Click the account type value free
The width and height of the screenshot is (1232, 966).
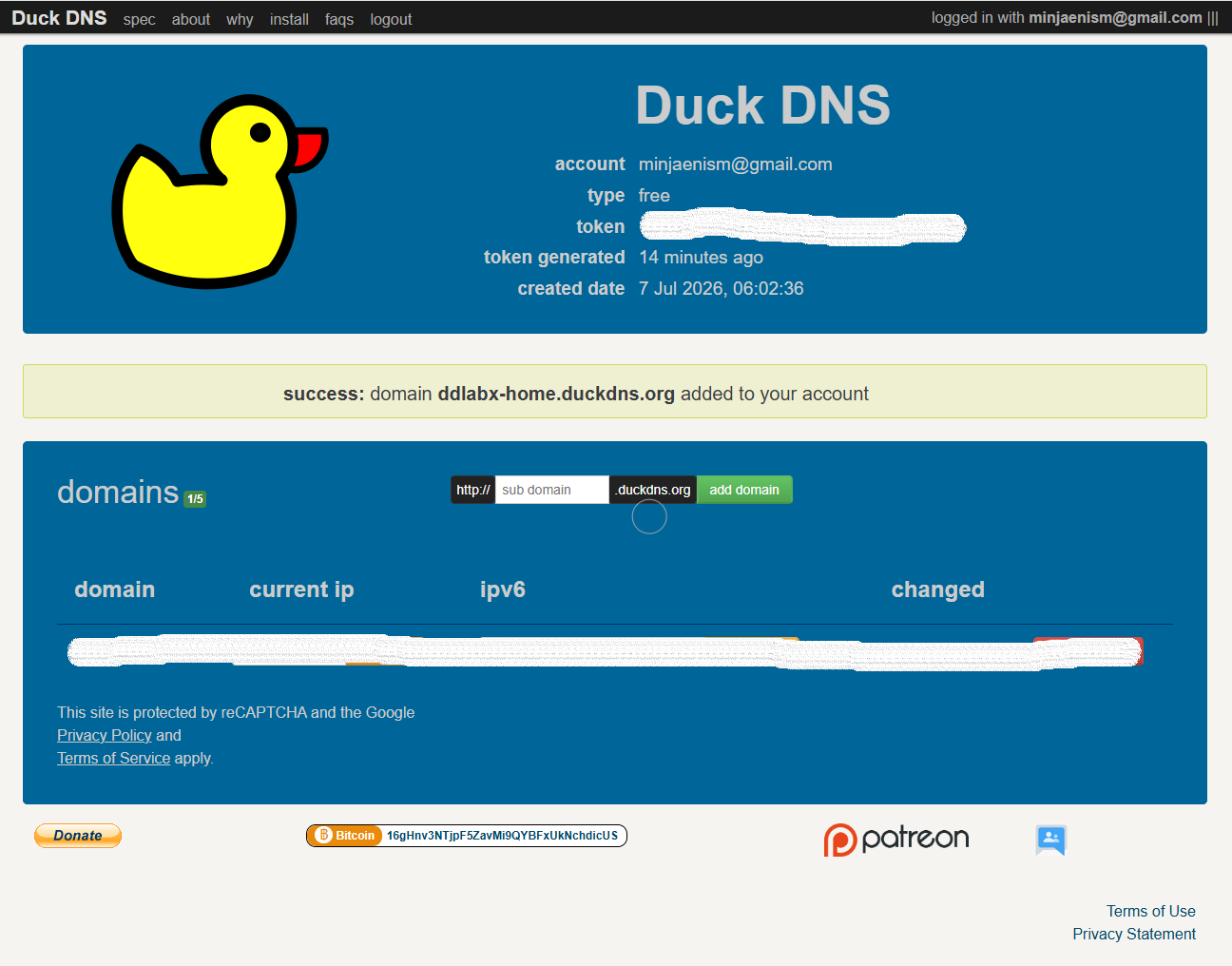click(654, 196)
